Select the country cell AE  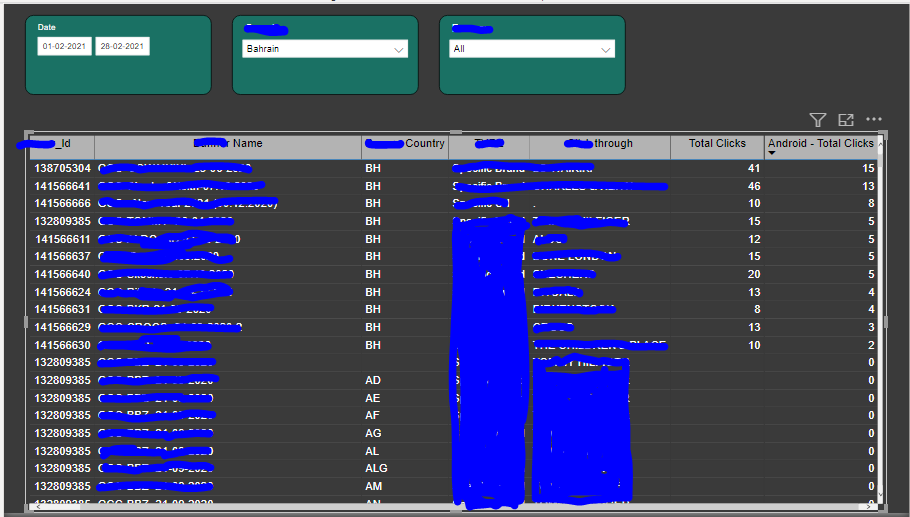click(373, 398)
